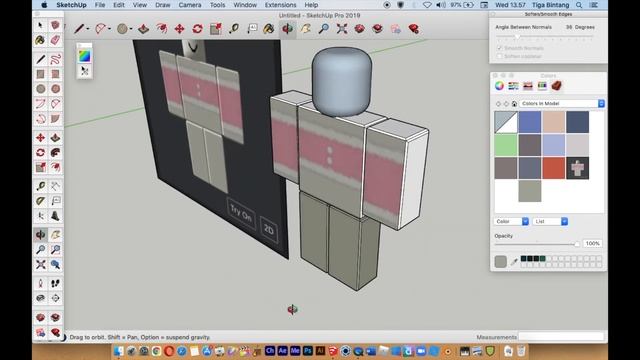Click the Pan hand in top toolbar
Viewport: 640px width, 360px height.
pos(306,29)
